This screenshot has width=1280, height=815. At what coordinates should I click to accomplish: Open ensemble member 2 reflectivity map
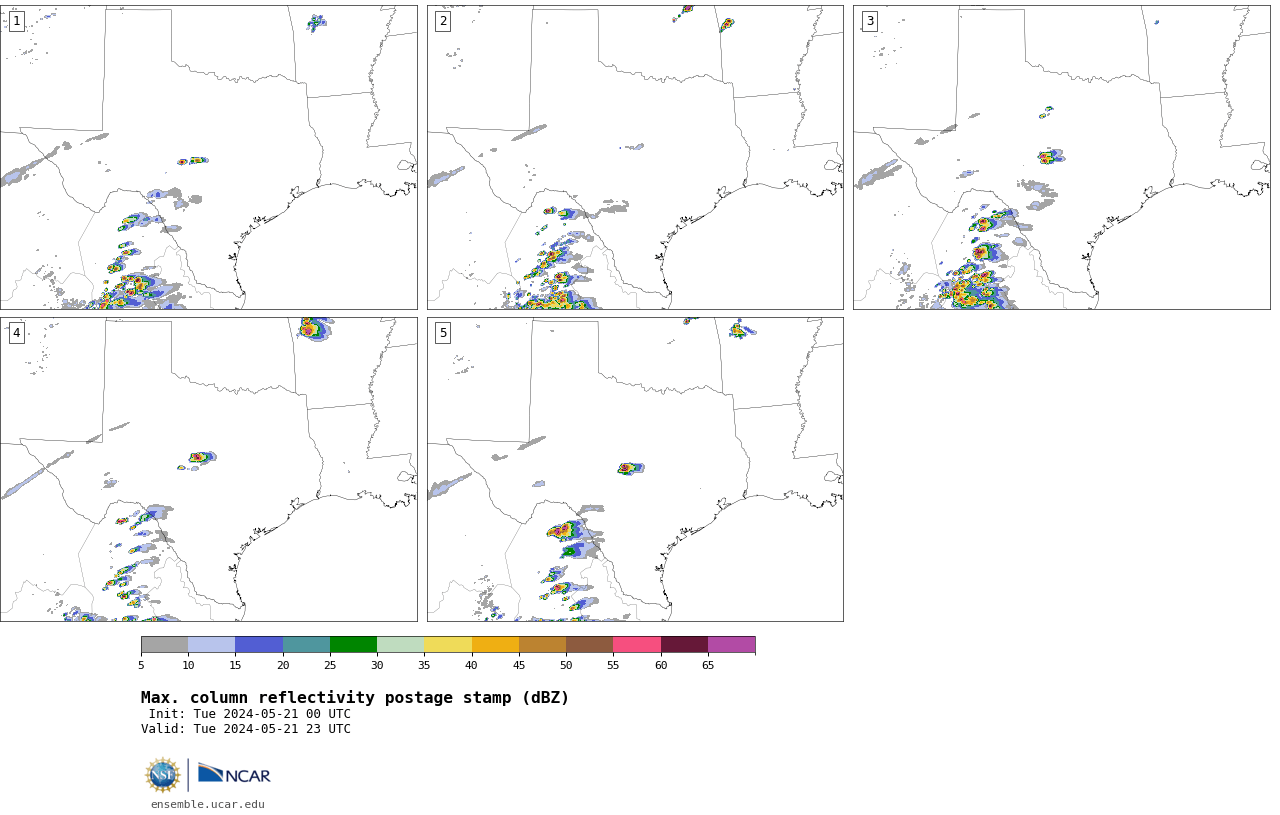coord(635,157)
